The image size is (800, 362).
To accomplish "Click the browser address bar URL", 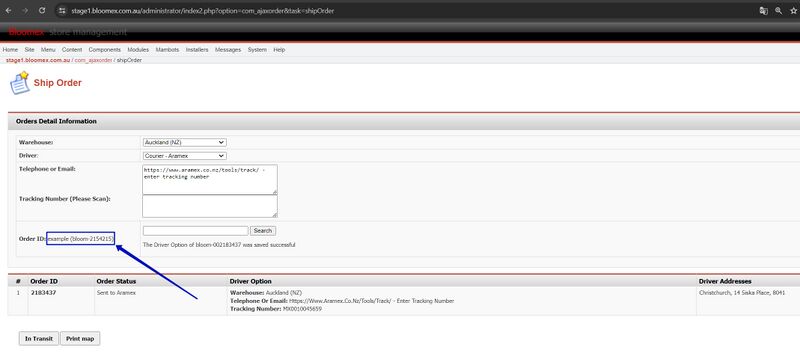I will tap(203, 10).
